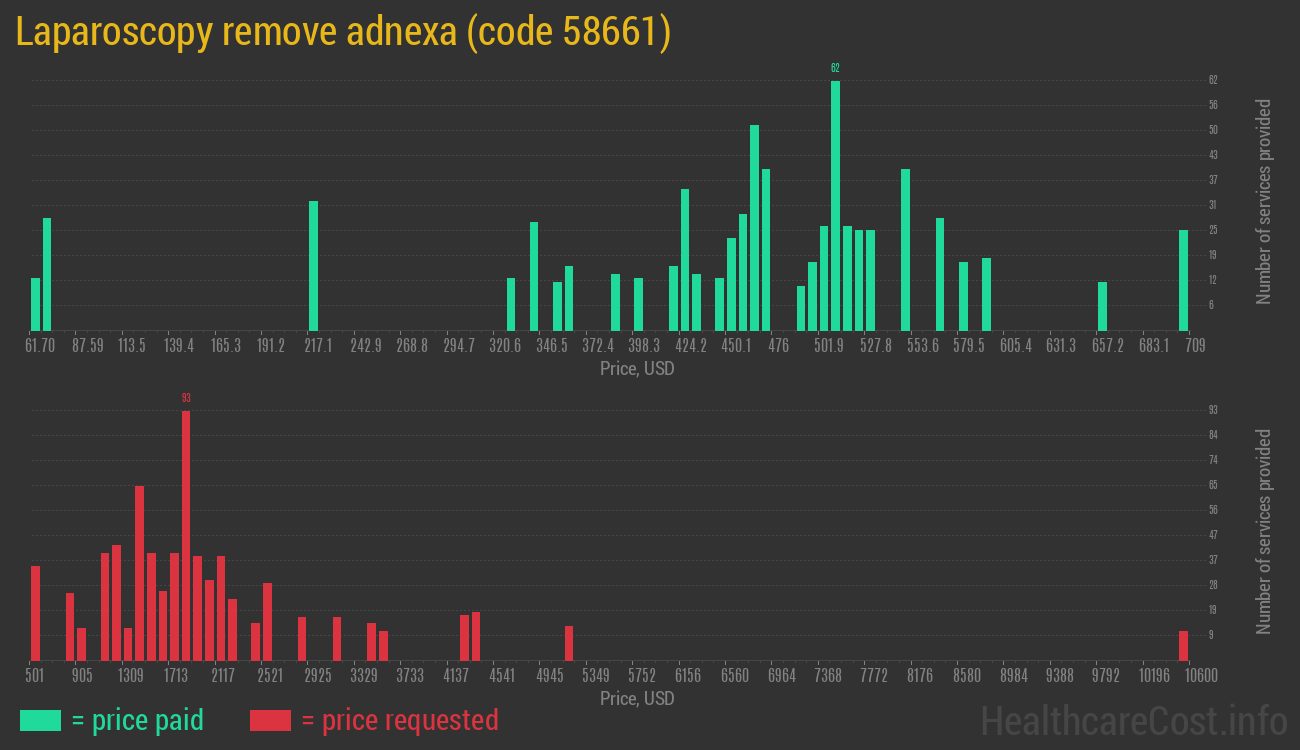1300x750 pixels.
Task: Select the isolated green bar near 217.1
Action: 313,265
